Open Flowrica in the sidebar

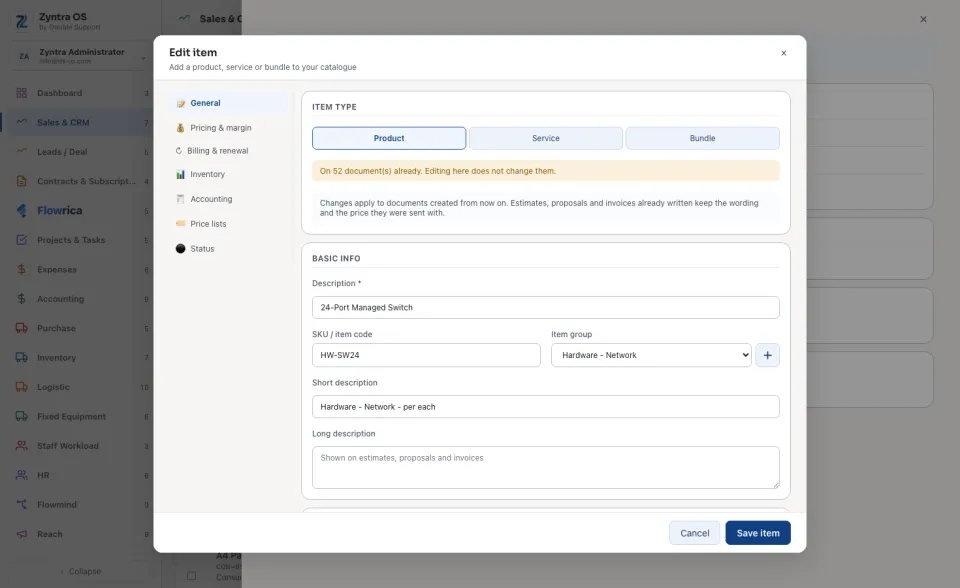(x=77, y=211)
